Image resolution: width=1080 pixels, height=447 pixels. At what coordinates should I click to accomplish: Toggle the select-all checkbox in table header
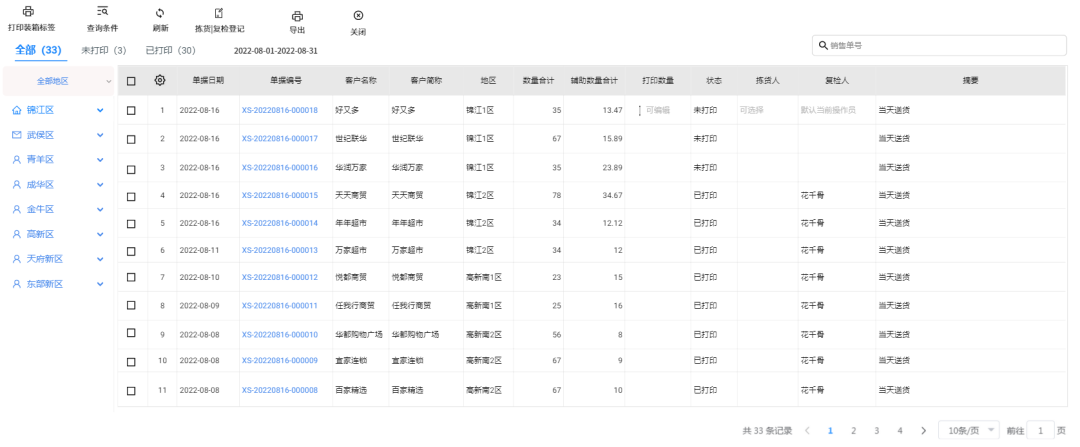tap(131, 80)
